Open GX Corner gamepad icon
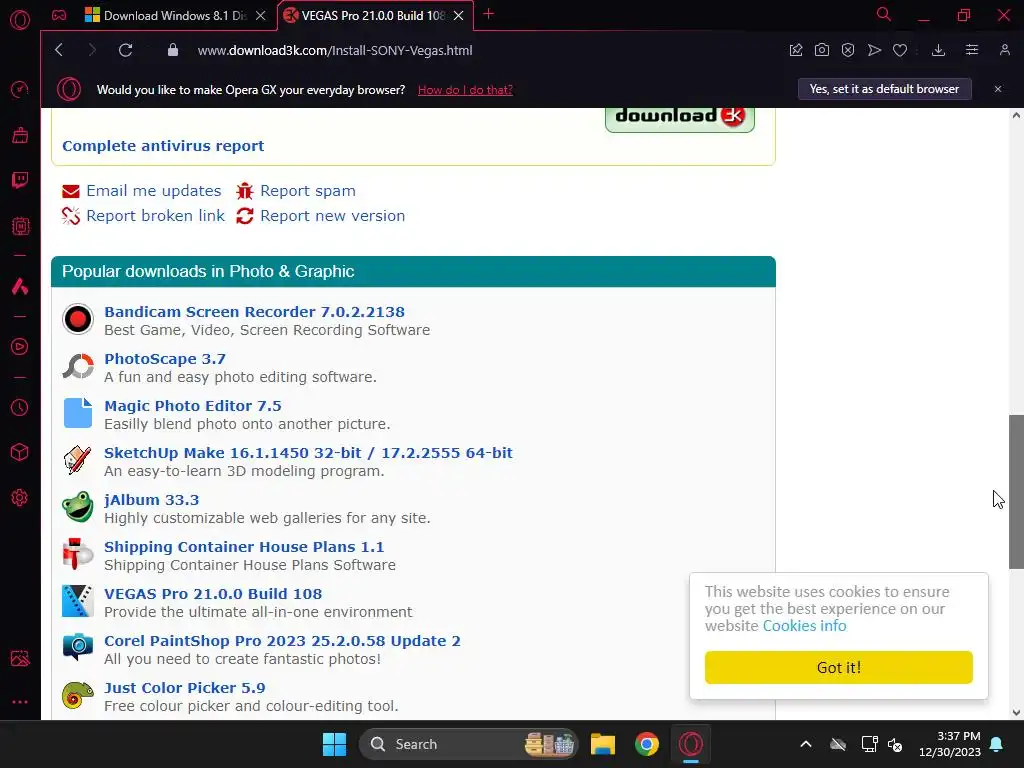1024x768 pixels. click(x=59, y=15)
